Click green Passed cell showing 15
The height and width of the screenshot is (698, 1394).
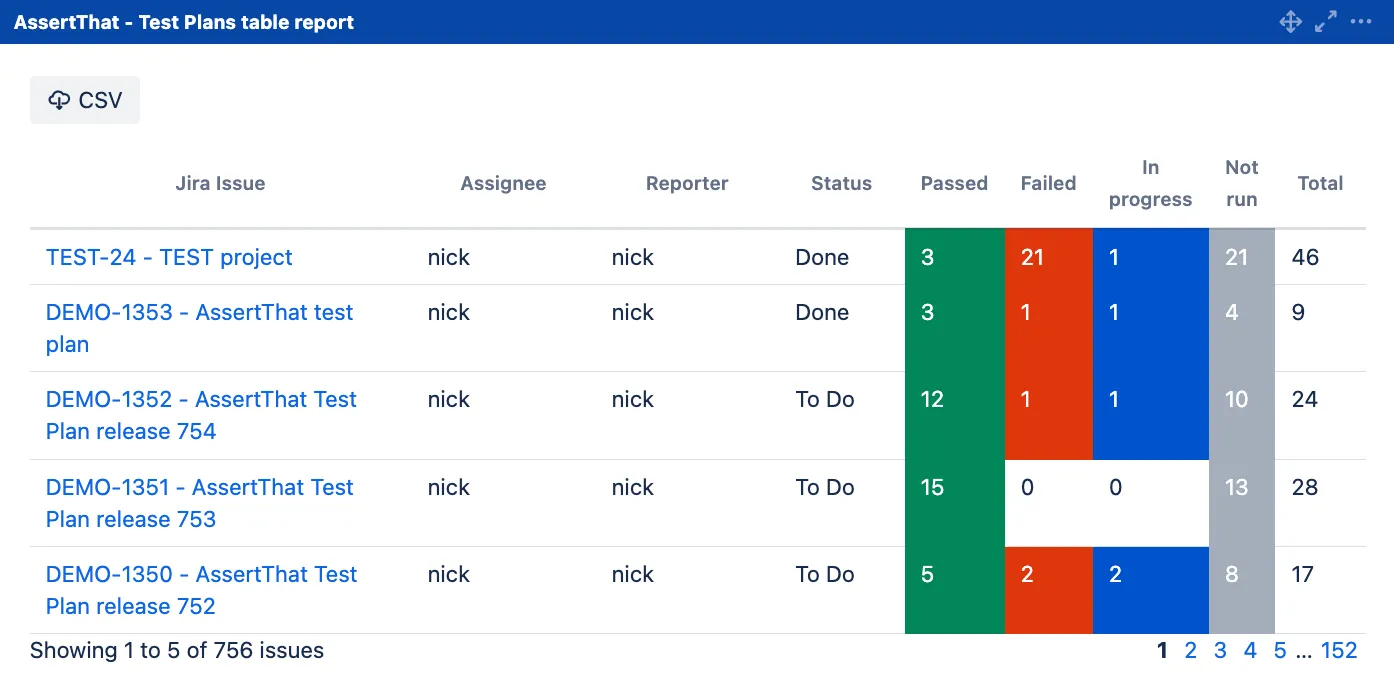955,503
